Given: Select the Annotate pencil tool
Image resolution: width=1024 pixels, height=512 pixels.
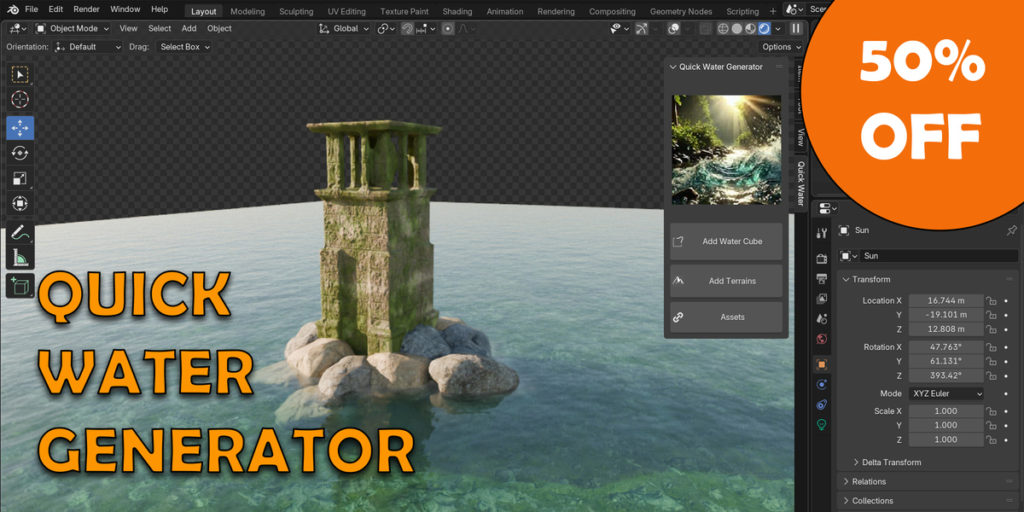Looking at the screenshot, I should [20, 234].
